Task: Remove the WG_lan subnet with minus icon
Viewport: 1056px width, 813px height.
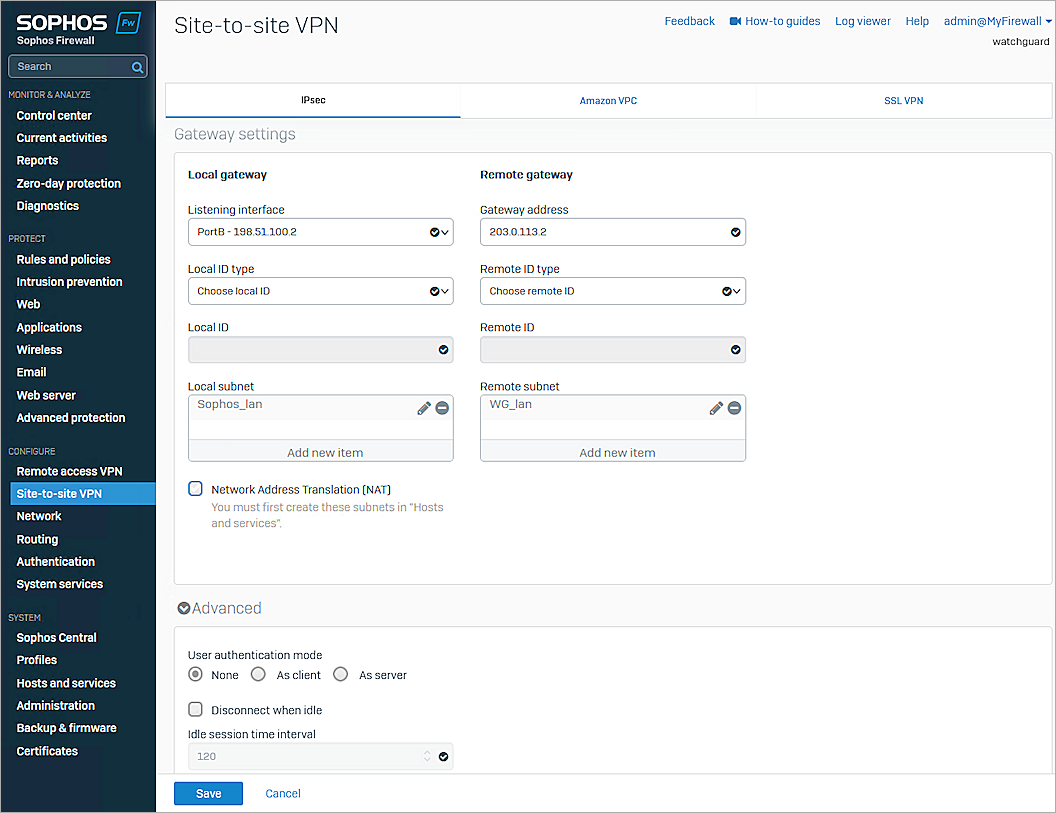Action: (x=734, y=408)
